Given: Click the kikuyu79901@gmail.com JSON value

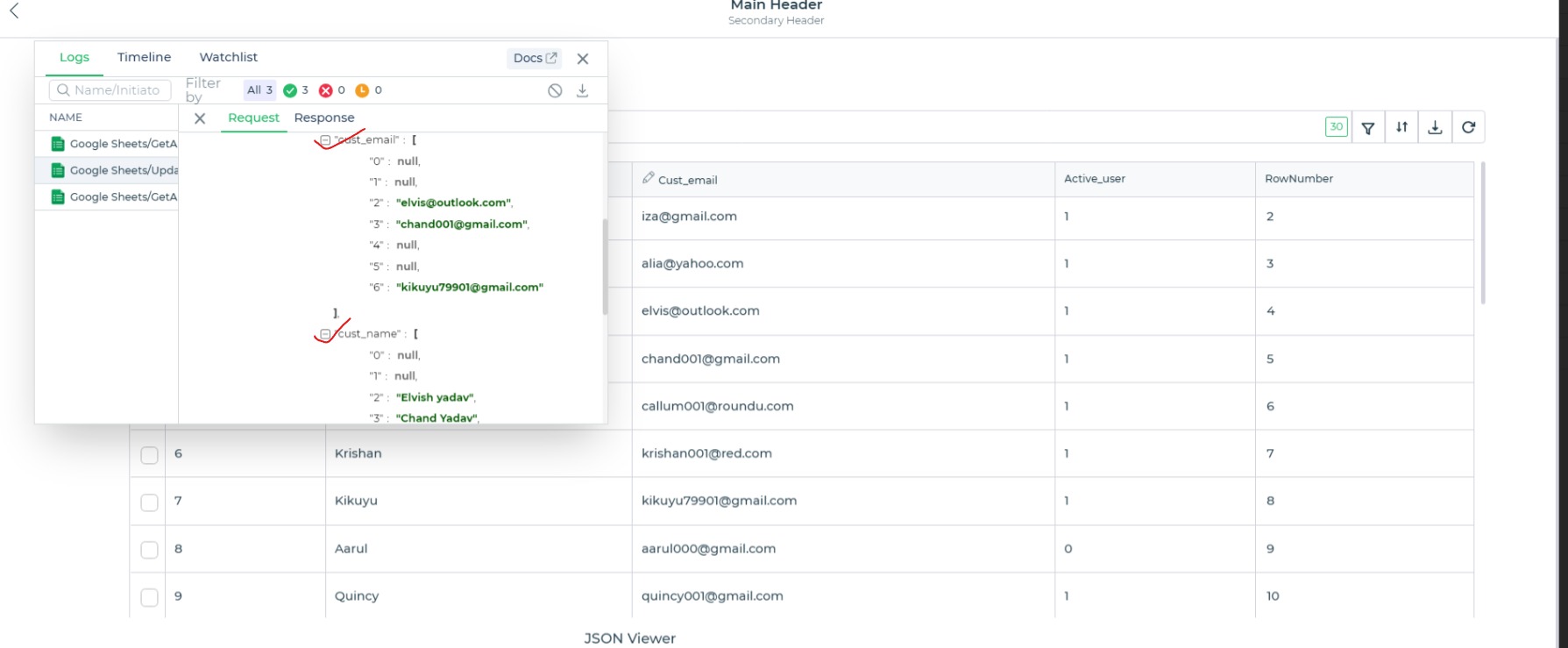Looking at the screenshot, I should [x=470, y=287].
